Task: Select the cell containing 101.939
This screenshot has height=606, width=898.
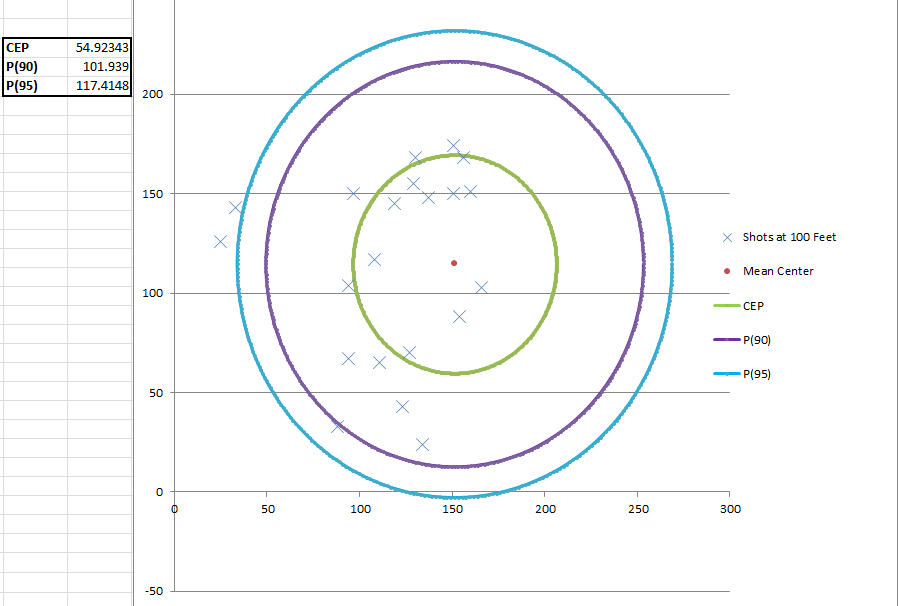Action: click(x=100, y=67)
